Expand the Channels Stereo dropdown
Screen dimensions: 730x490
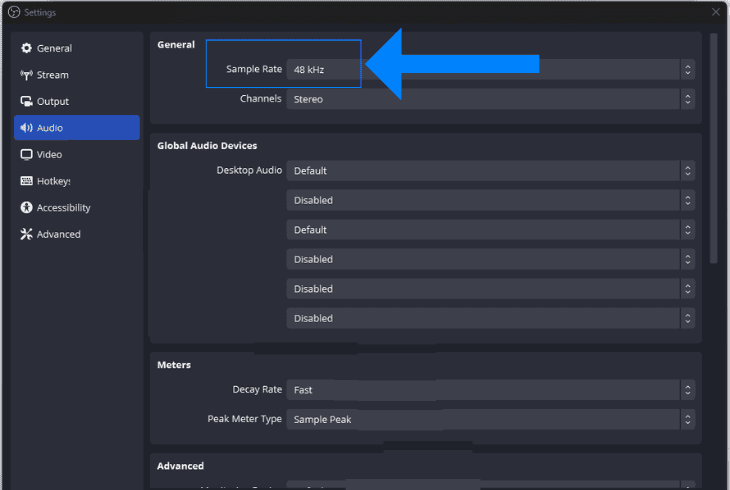pyautogui.click(x=491, y=99)
